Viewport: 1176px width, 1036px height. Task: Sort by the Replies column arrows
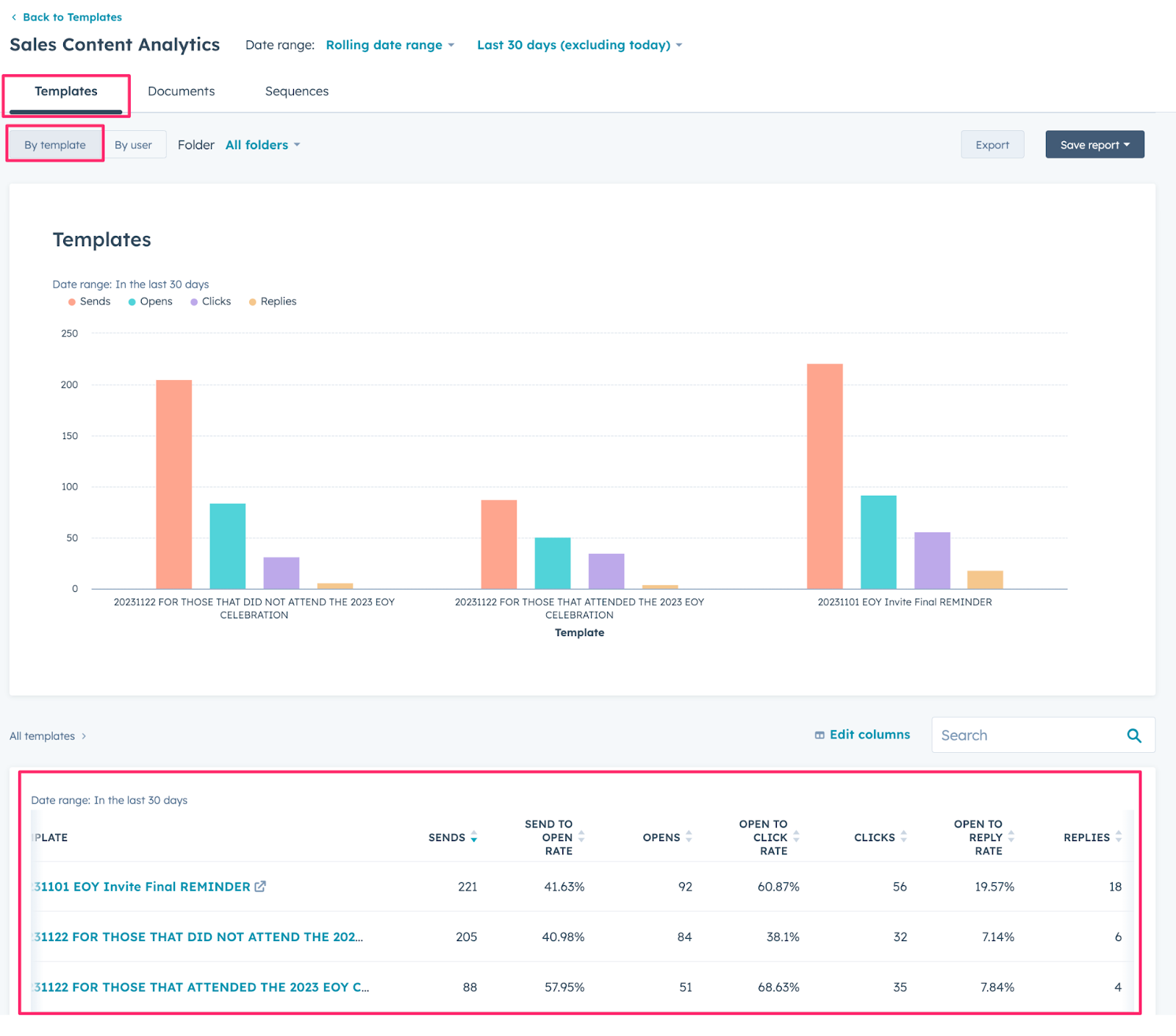pos(1118,837)
